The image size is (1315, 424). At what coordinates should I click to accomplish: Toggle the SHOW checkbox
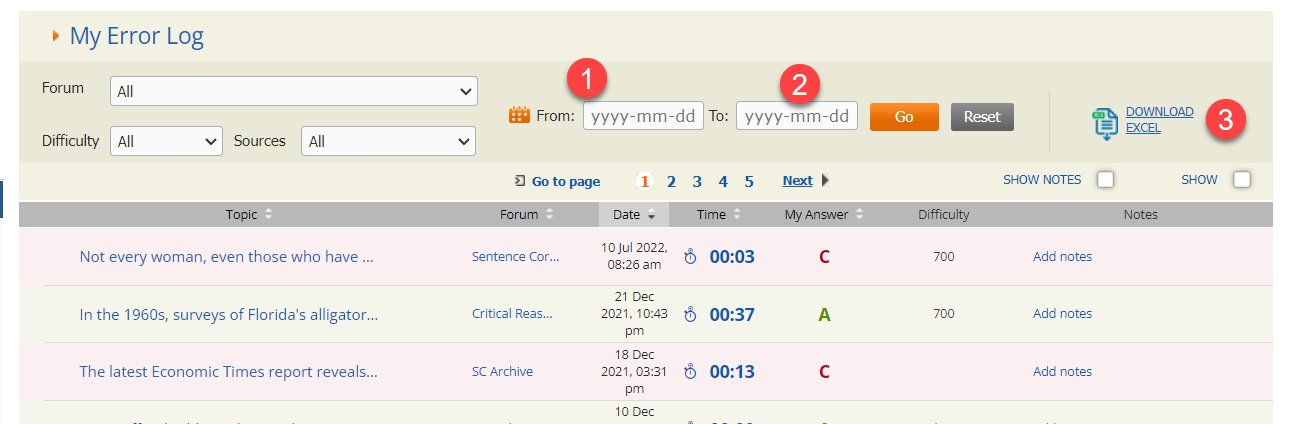point(1242,180)
